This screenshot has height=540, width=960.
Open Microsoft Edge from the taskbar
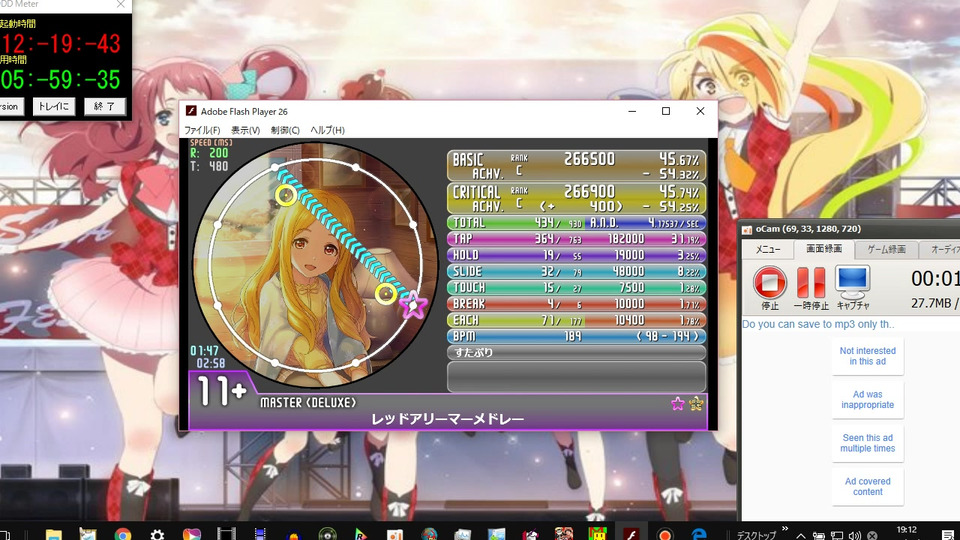pos(699,534)
